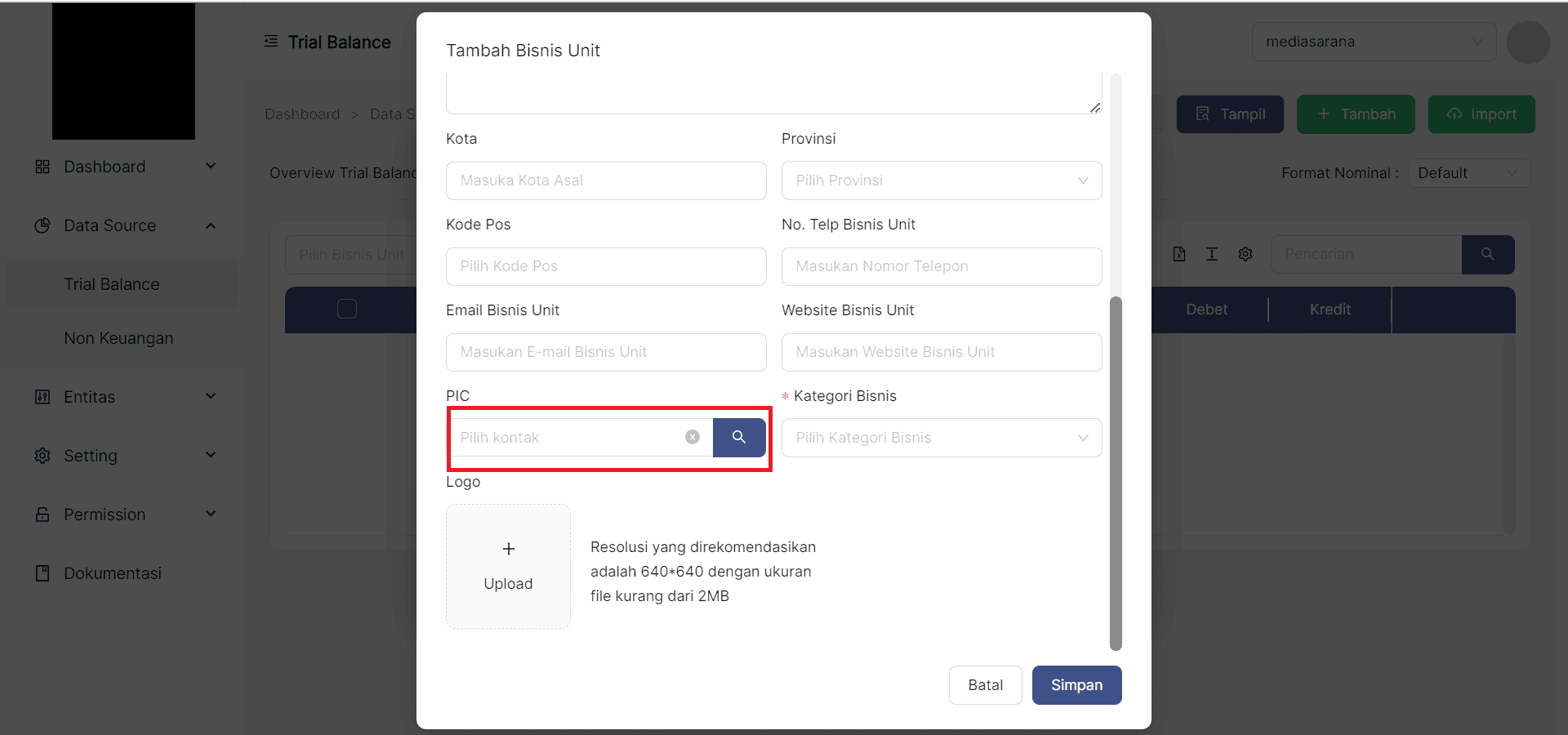Click the table settings gear icon
1568x735 pixels.
coord(1245,254)
